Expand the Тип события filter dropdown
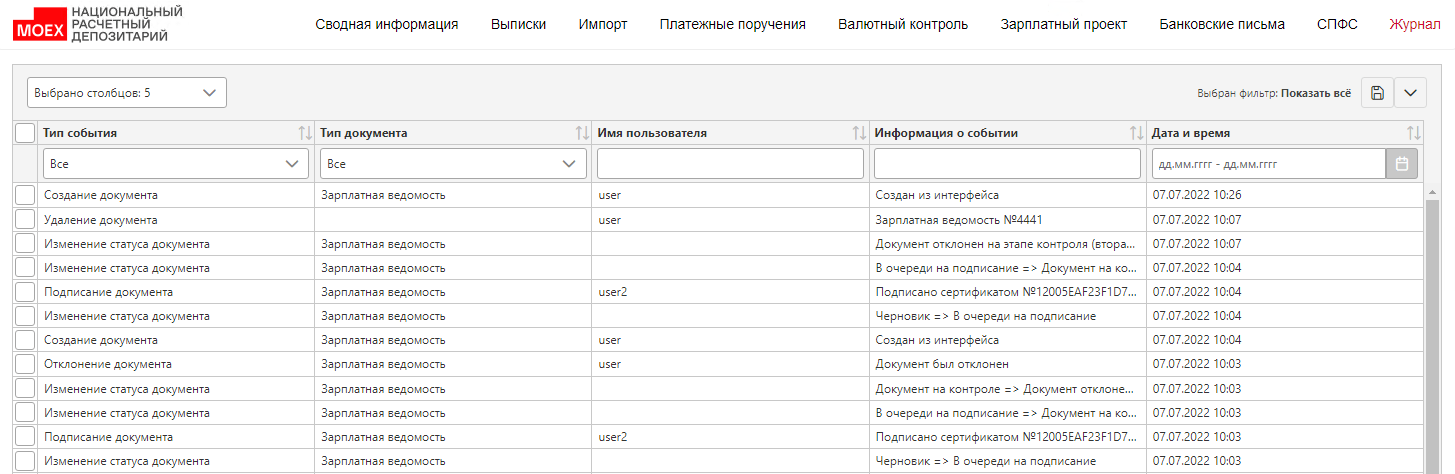The image size is (1455, 474). point(176,163)
